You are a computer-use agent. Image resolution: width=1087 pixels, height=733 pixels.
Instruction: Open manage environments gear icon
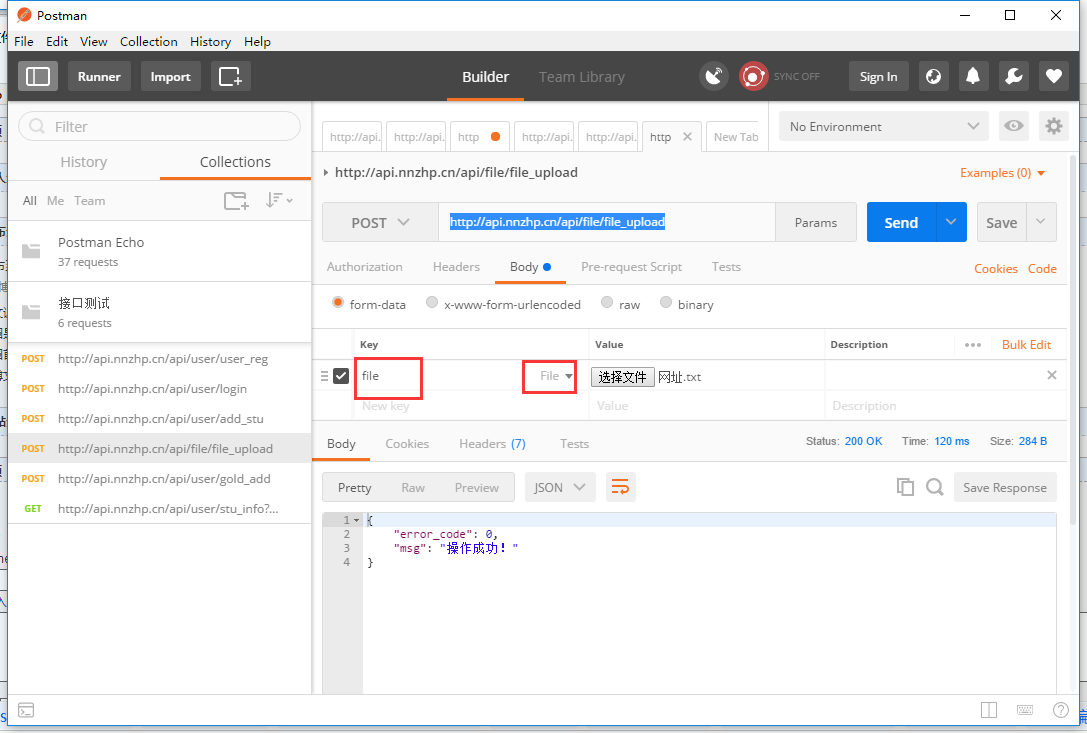click(1054, 126)
